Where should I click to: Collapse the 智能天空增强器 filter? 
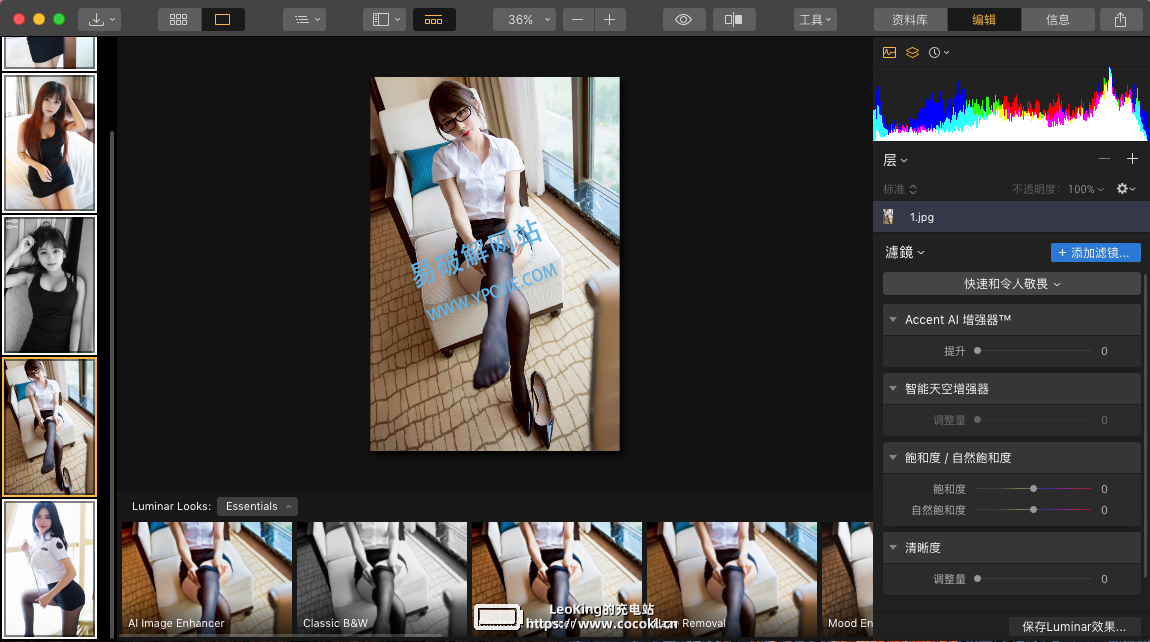[893, 389]
